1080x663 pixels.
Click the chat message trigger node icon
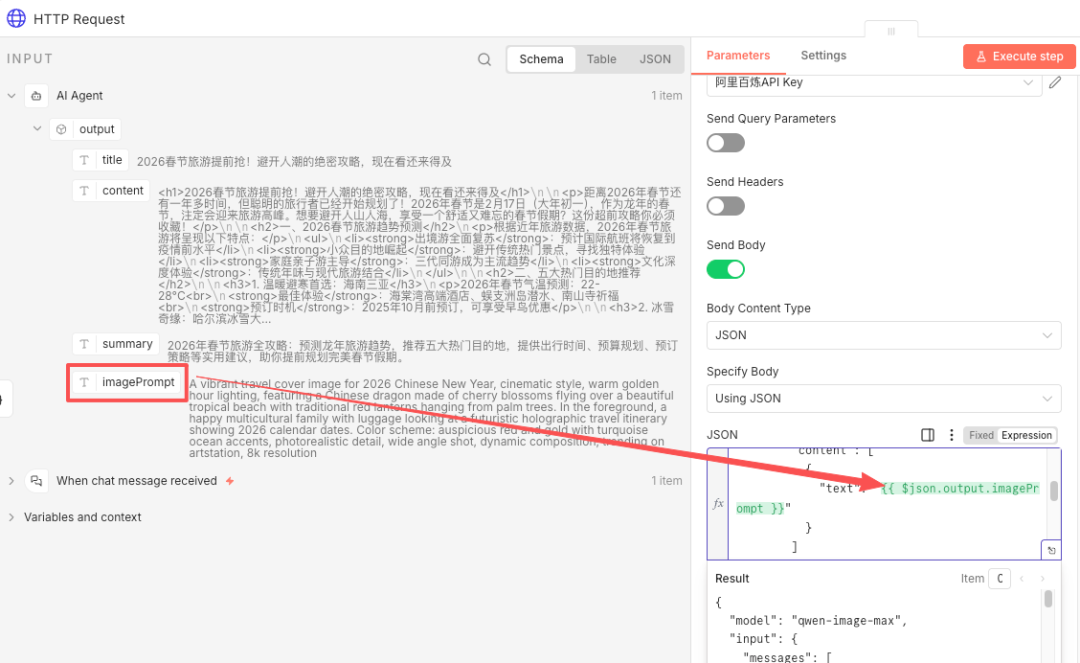[37, 481]
